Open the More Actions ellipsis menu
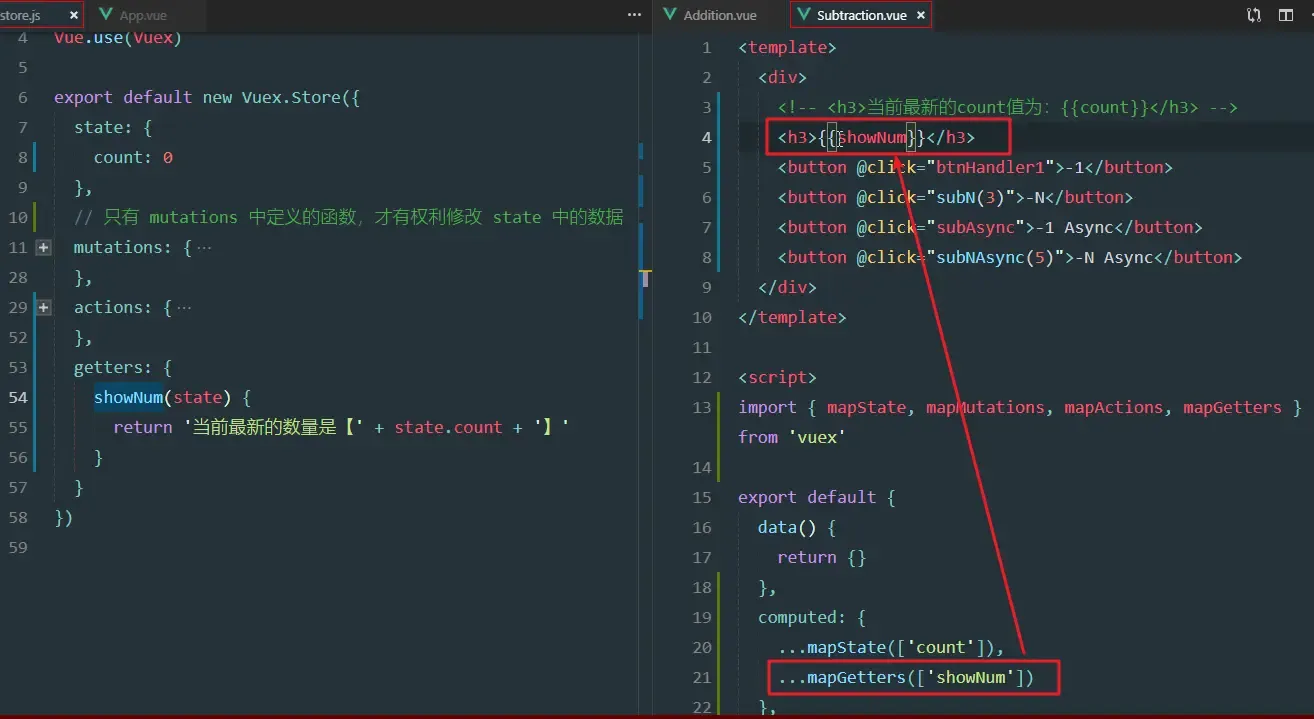This screenshot has width=1314, height=719. pyautogui.click(x=633, y=15)
